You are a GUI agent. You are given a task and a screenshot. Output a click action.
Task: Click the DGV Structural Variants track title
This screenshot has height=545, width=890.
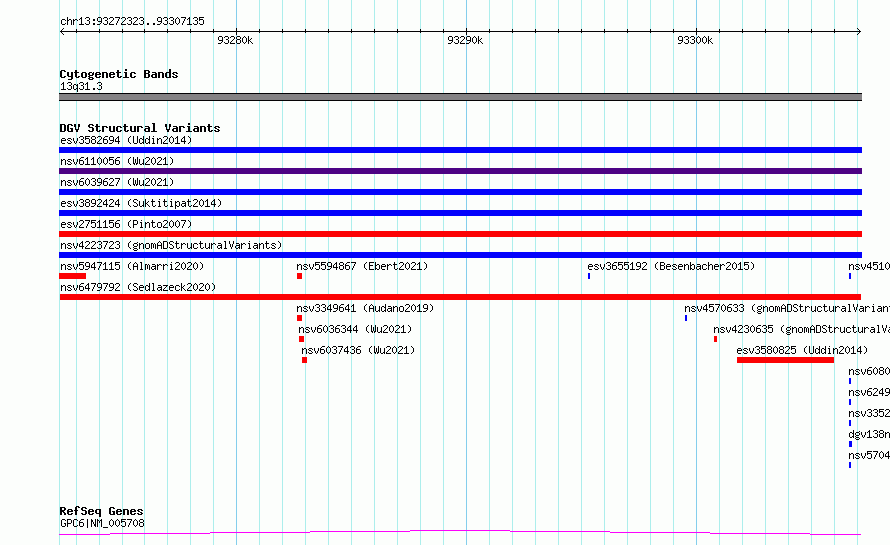(140, 128)
